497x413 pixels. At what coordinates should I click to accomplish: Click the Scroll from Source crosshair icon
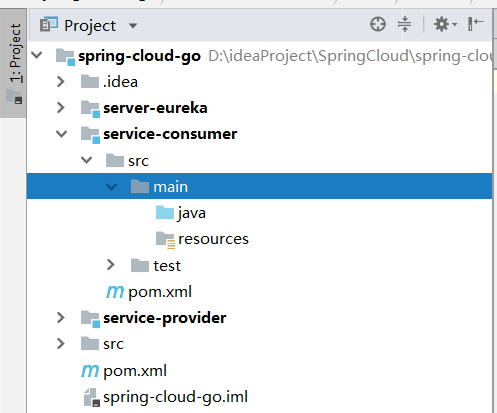point(378,24)
